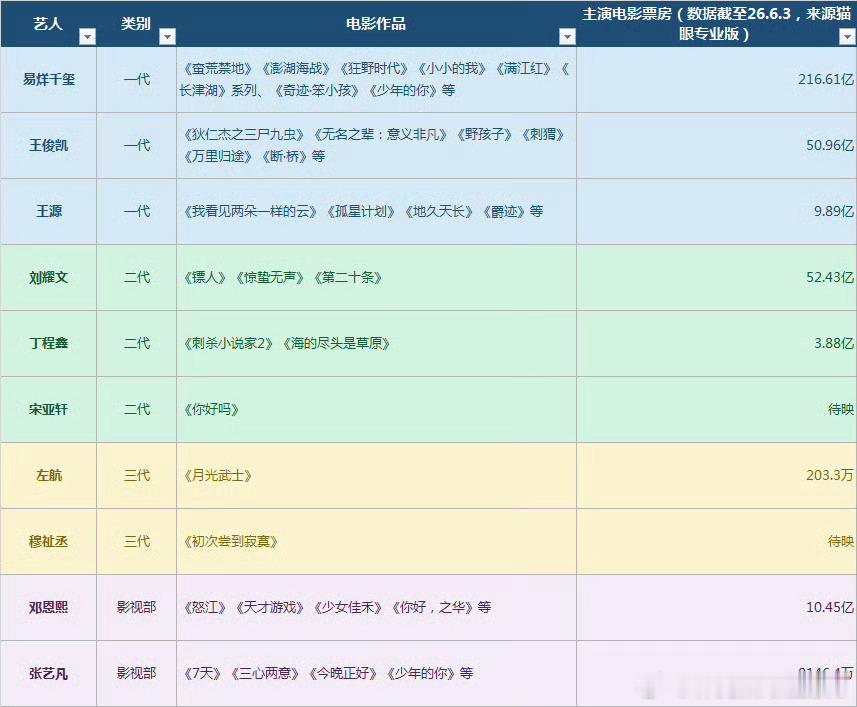Select the 50.96亿 box office cell
Screen dimensions: 857x707
tap(717, 146)
